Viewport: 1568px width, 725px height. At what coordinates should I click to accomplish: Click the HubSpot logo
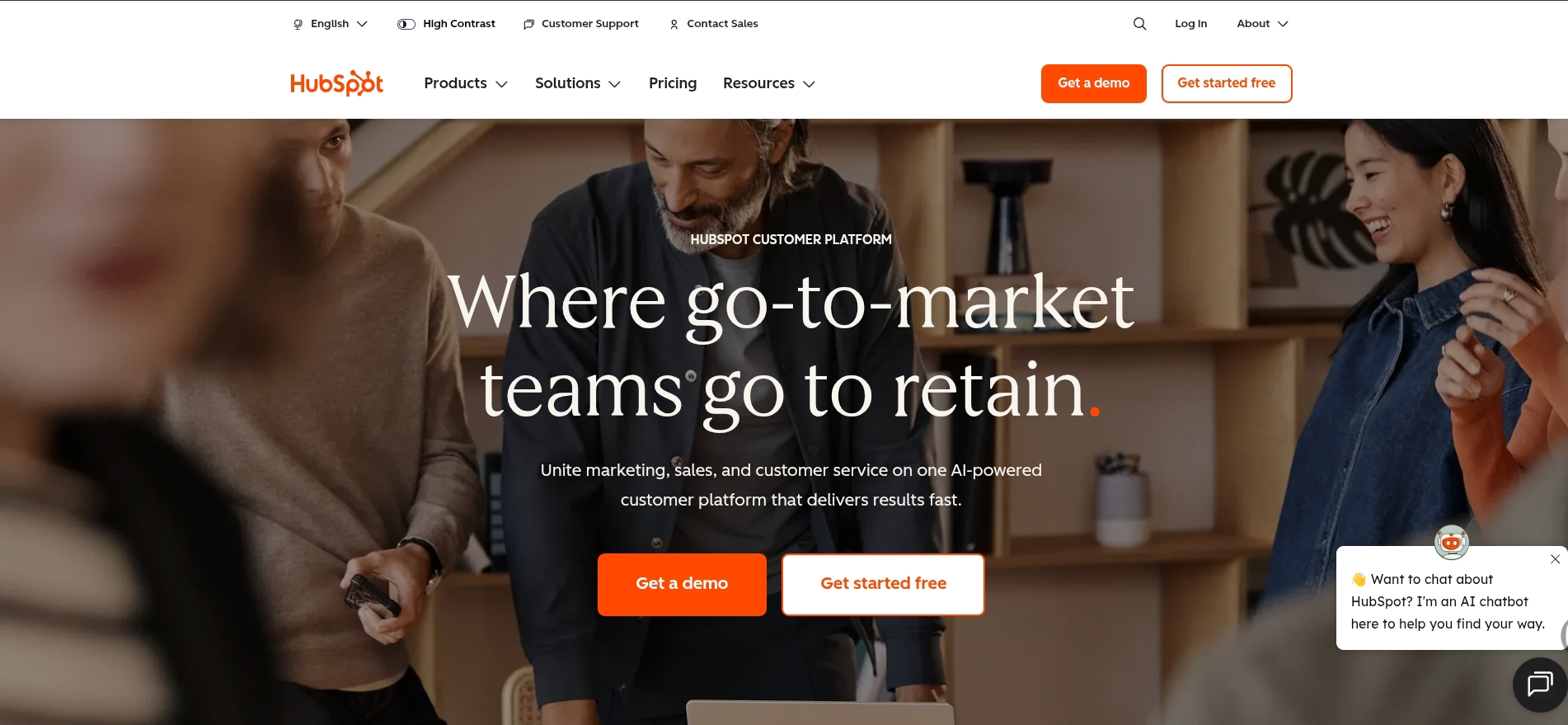tap(336, 83)
